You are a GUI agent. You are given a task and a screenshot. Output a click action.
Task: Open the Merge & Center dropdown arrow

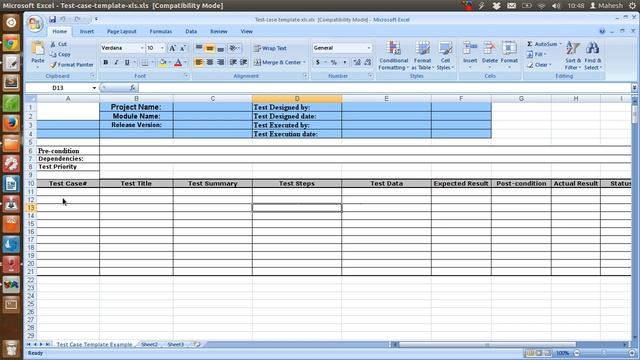[304, 62]
